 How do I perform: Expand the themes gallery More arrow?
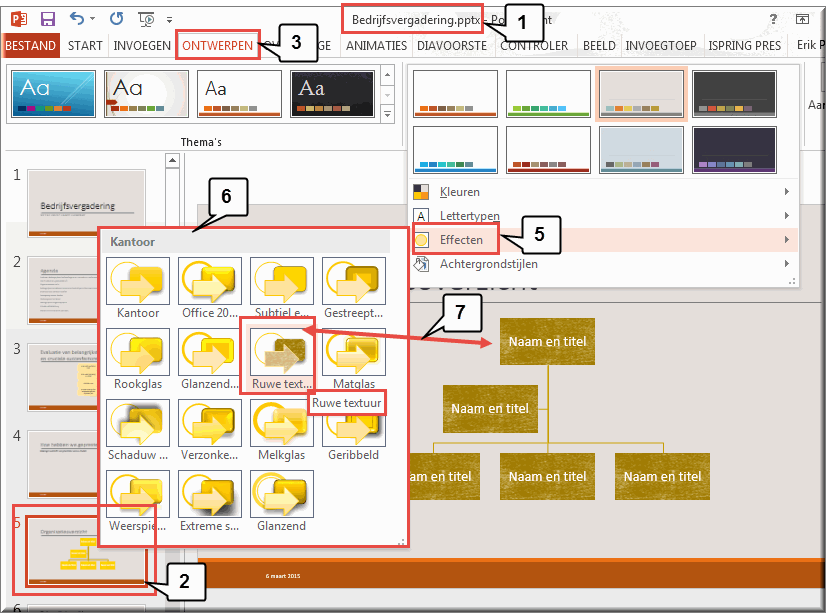388,113
